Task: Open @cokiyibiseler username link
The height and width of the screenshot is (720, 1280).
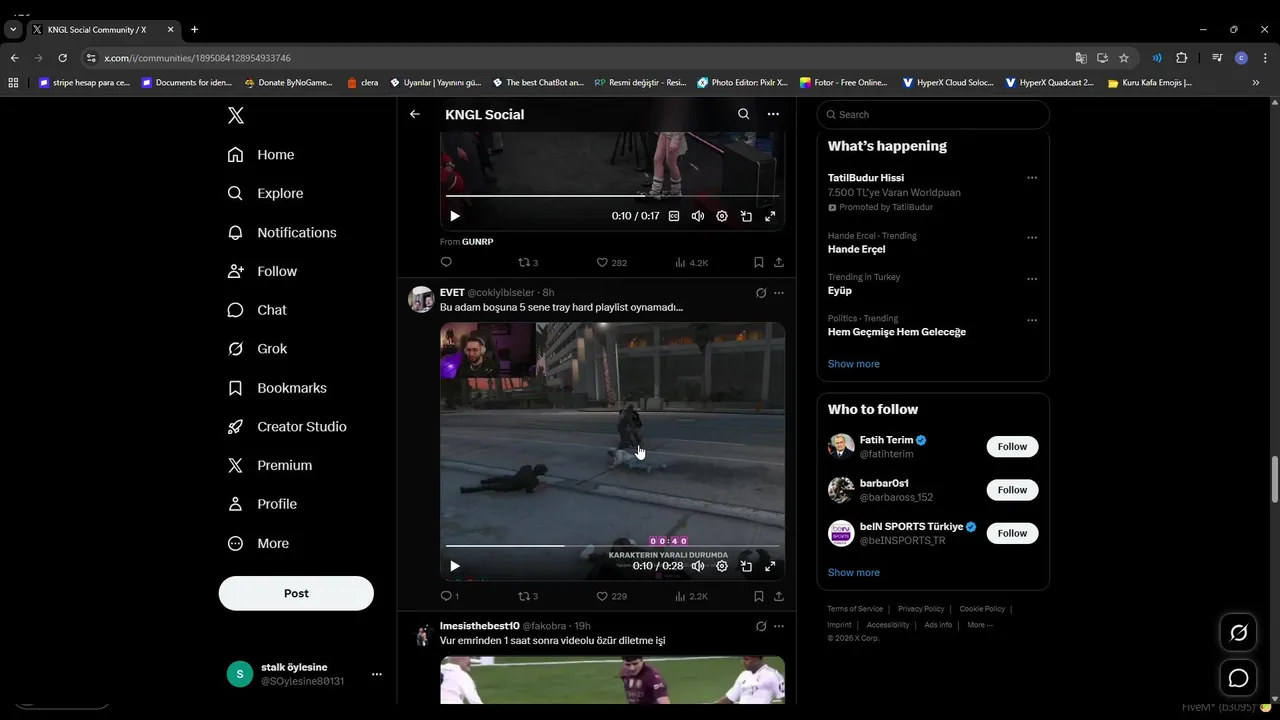Action: tap(501, 292)
